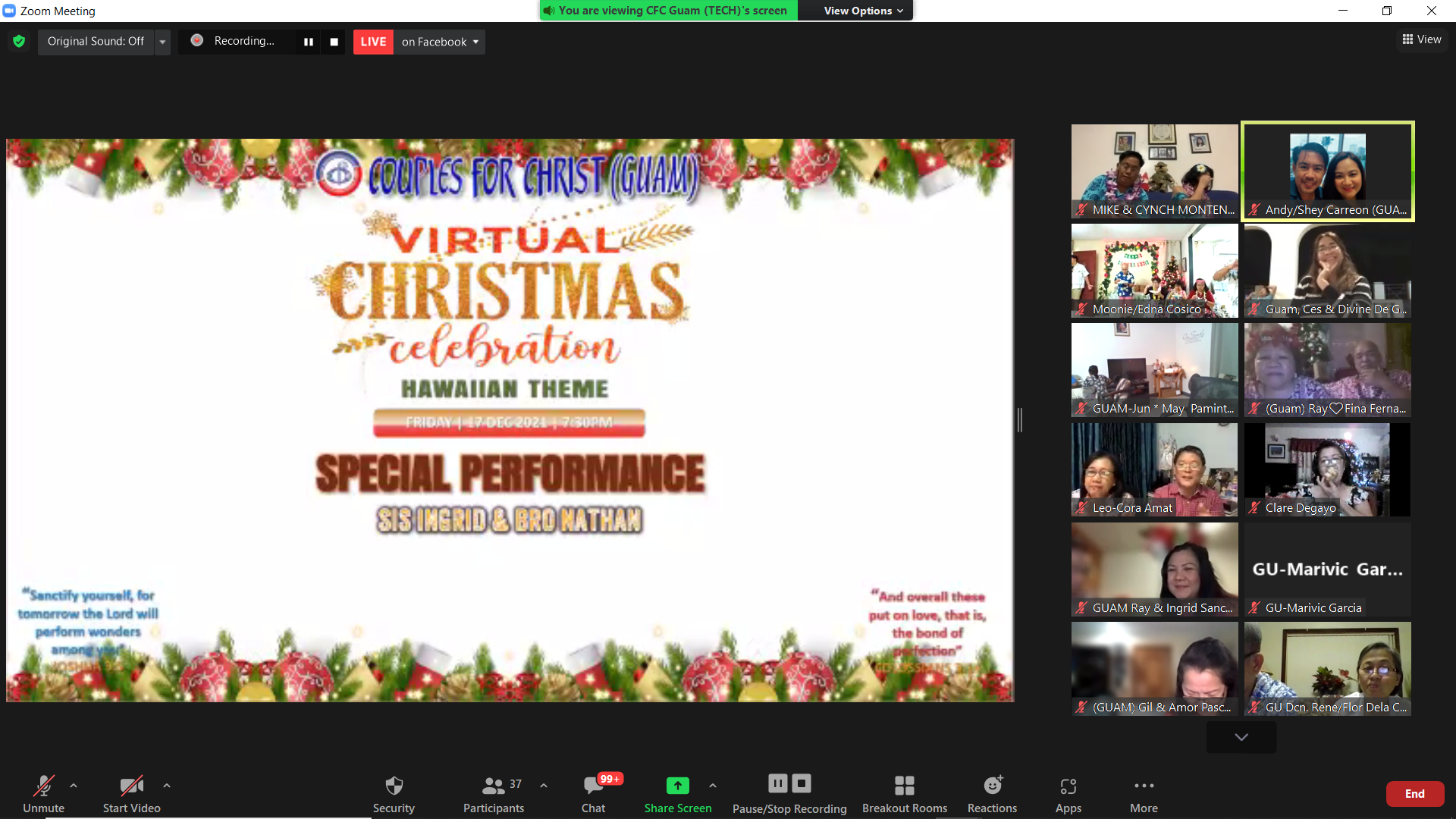Open Reactions menu
The width and height of the screenshot is (1456, 819).
(x=992, y=794)
